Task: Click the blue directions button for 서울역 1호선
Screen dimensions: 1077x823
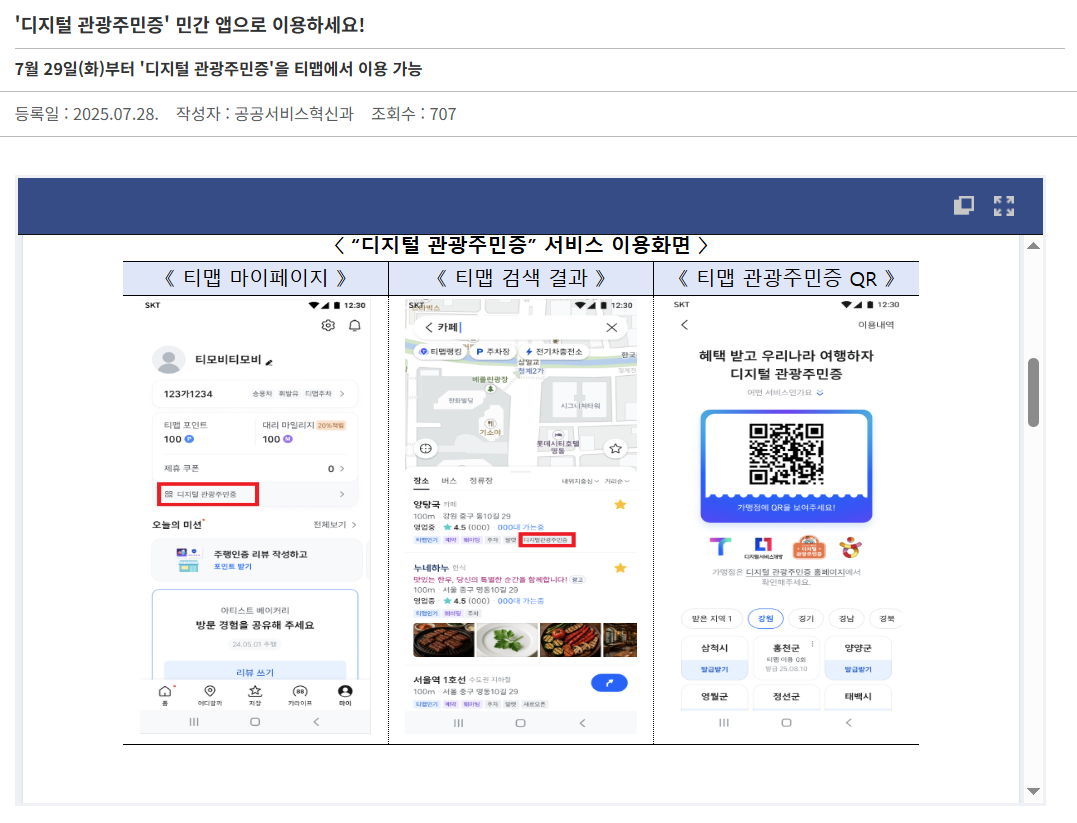Action: pyautogui.click(x=609, y=683)
